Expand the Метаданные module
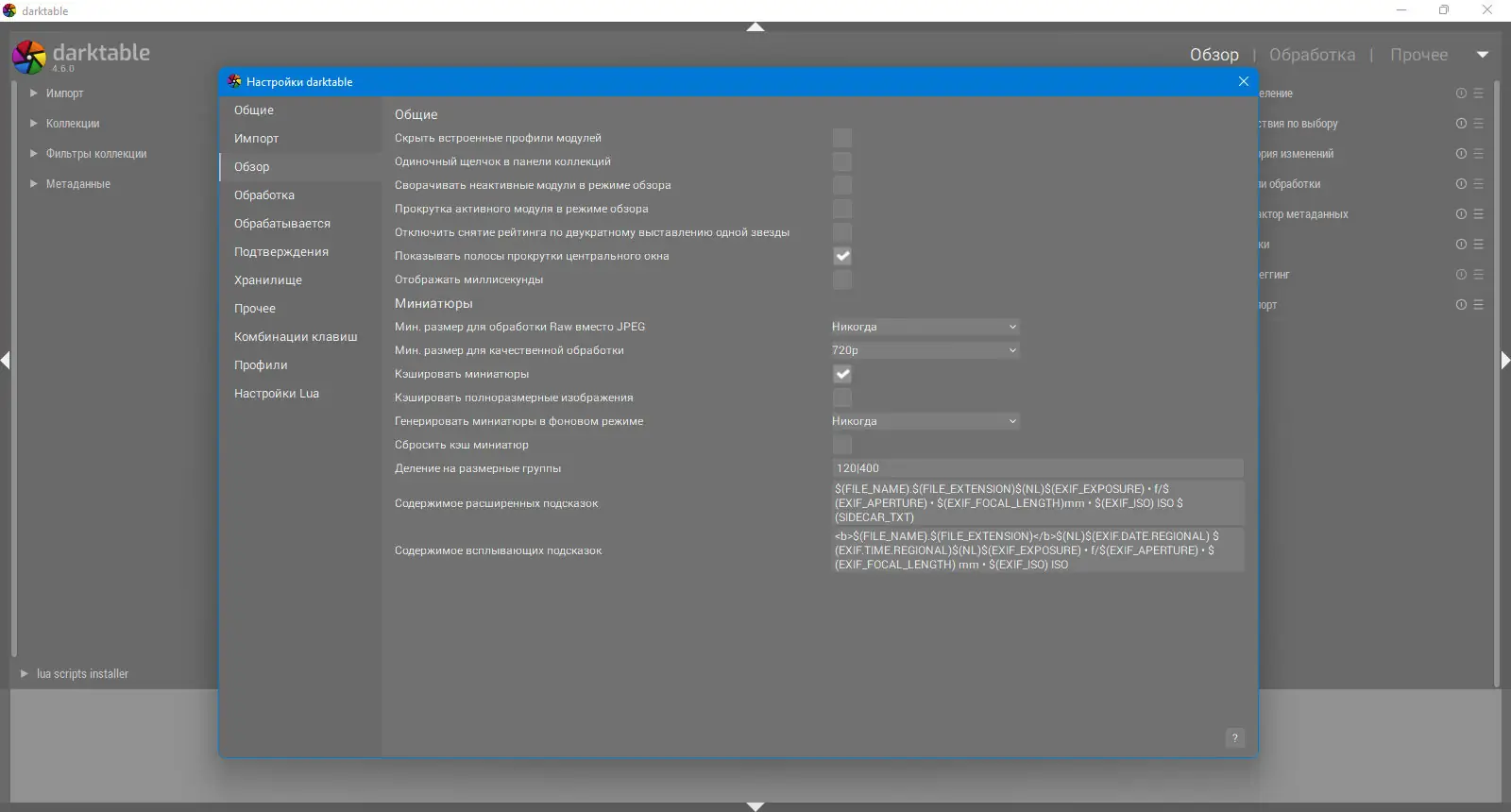The width and height of the screenshot is (1511, 812). pos(34,184)
